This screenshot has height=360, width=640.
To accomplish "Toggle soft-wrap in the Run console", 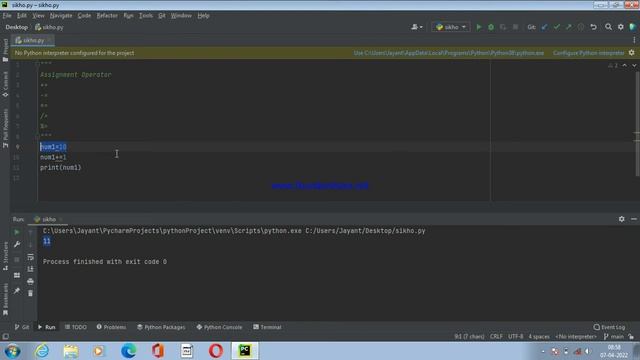I will click(x=30, y=257).
